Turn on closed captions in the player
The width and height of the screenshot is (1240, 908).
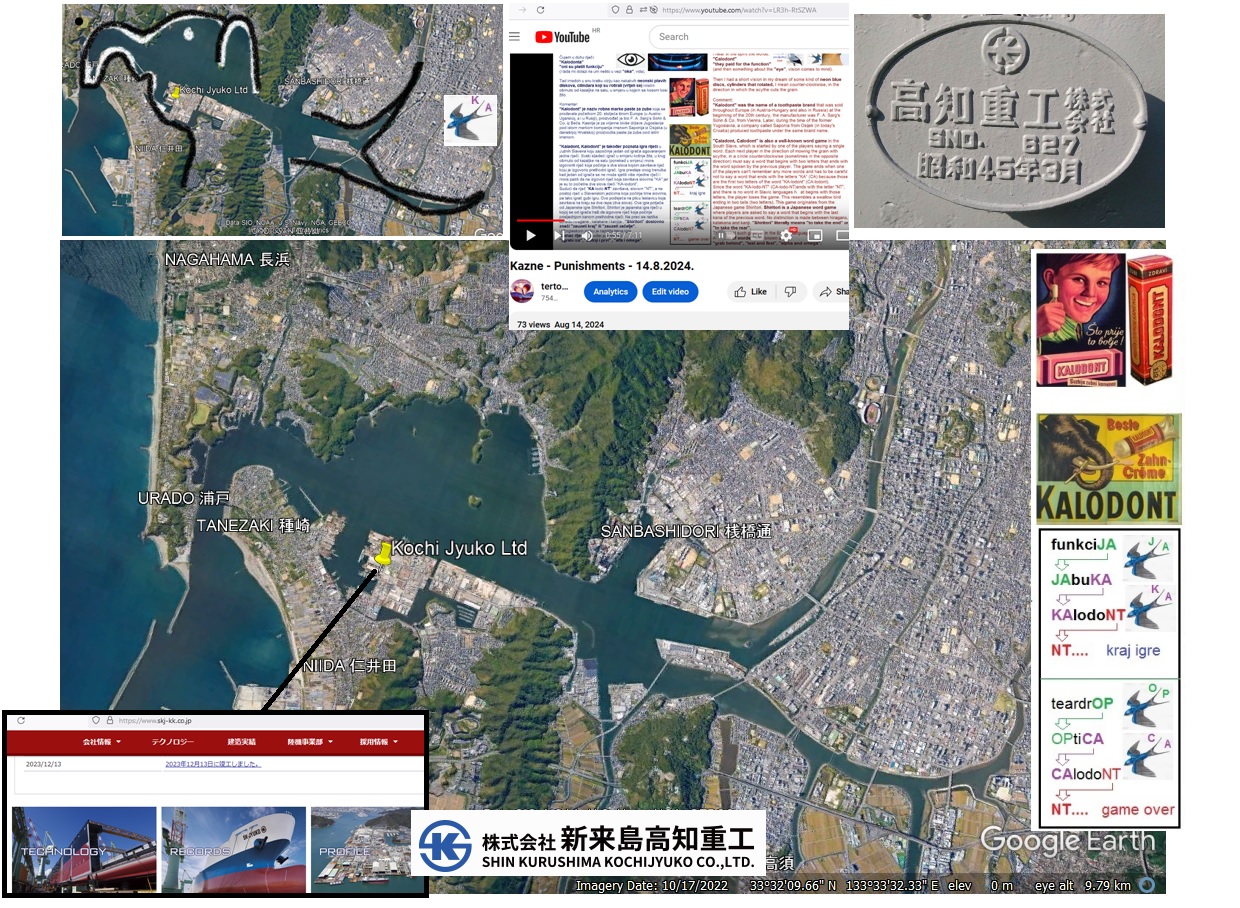tap(757, 236)
